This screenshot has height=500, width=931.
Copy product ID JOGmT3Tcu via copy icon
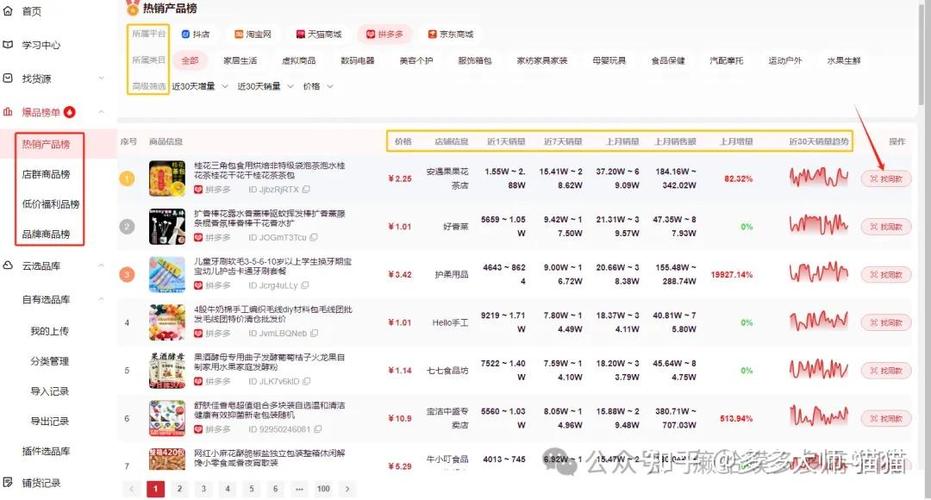(x=314, y=238)
